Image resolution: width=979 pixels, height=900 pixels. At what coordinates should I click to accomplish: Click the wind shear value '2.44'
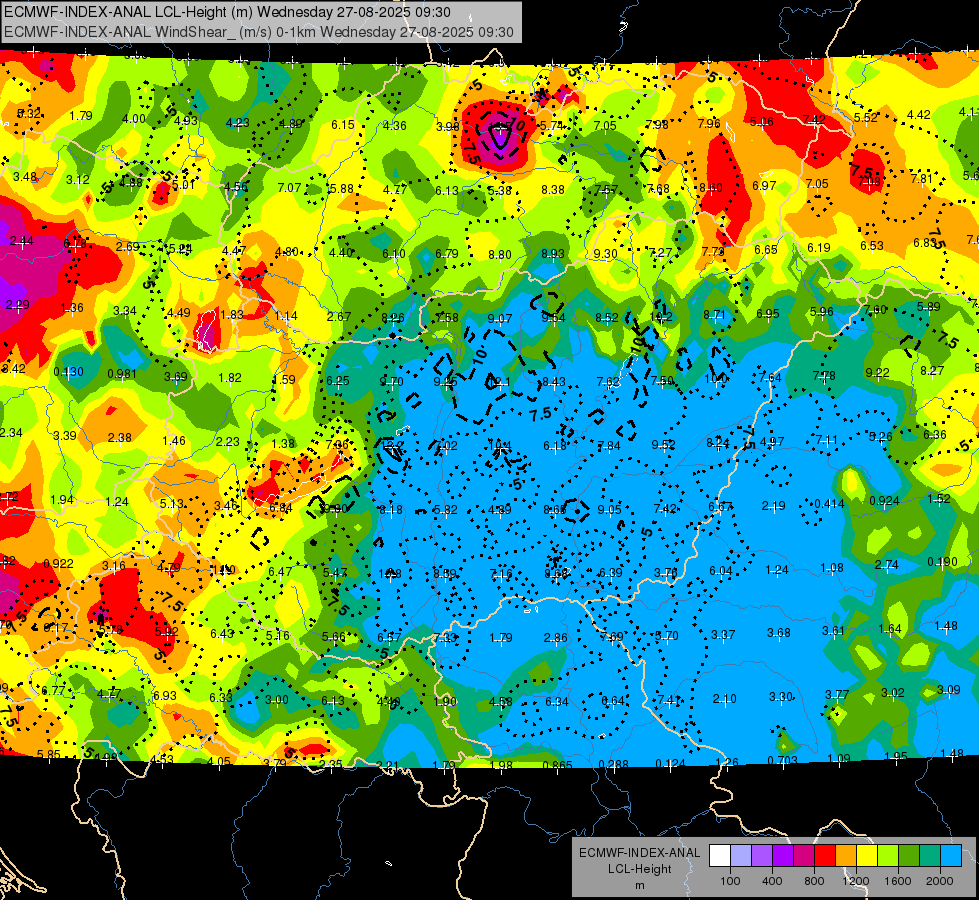click(x=21, y=240)
